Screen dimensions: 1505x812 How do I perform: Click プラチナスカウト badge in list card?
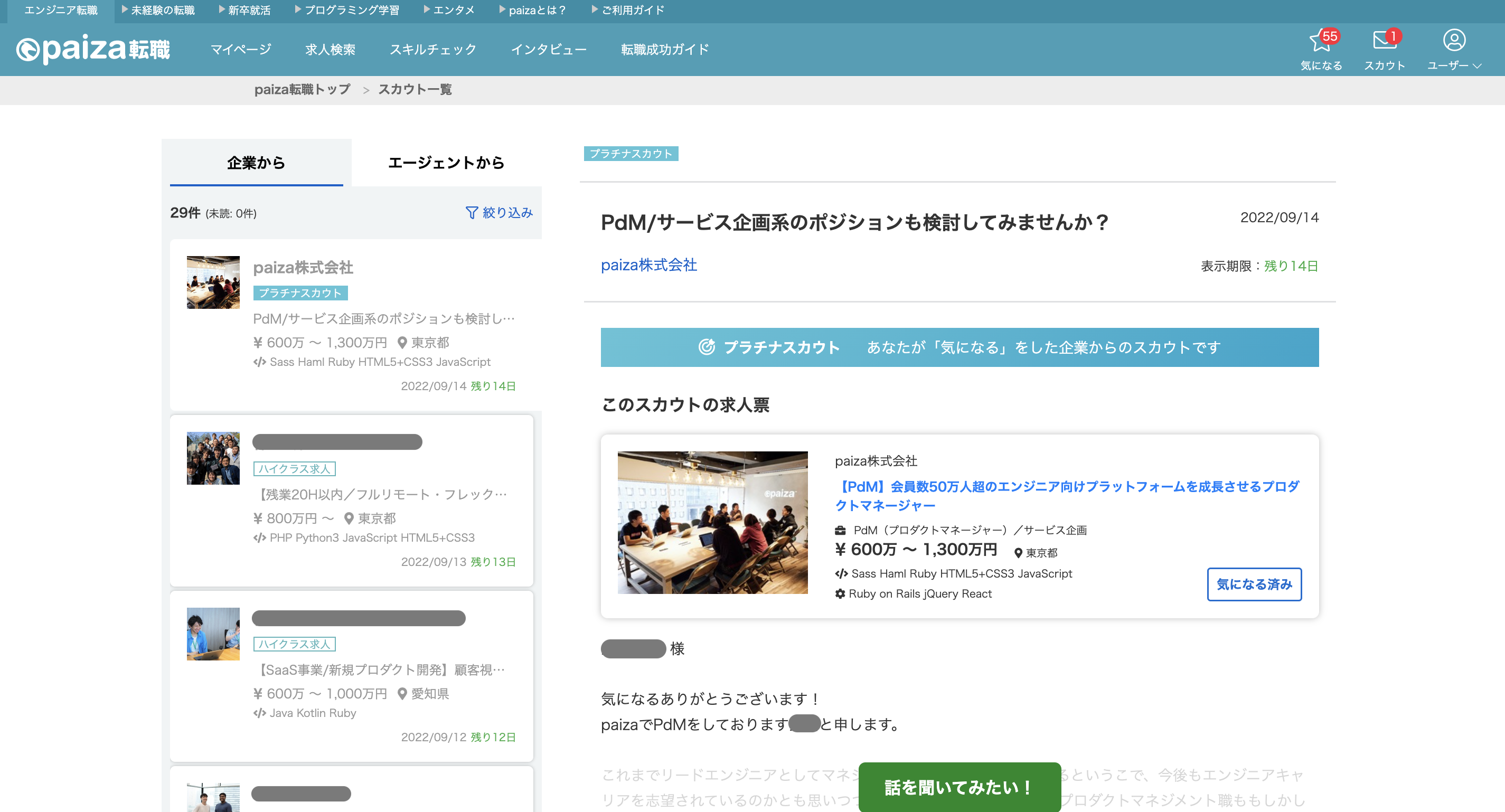click(x=300, y=292)
